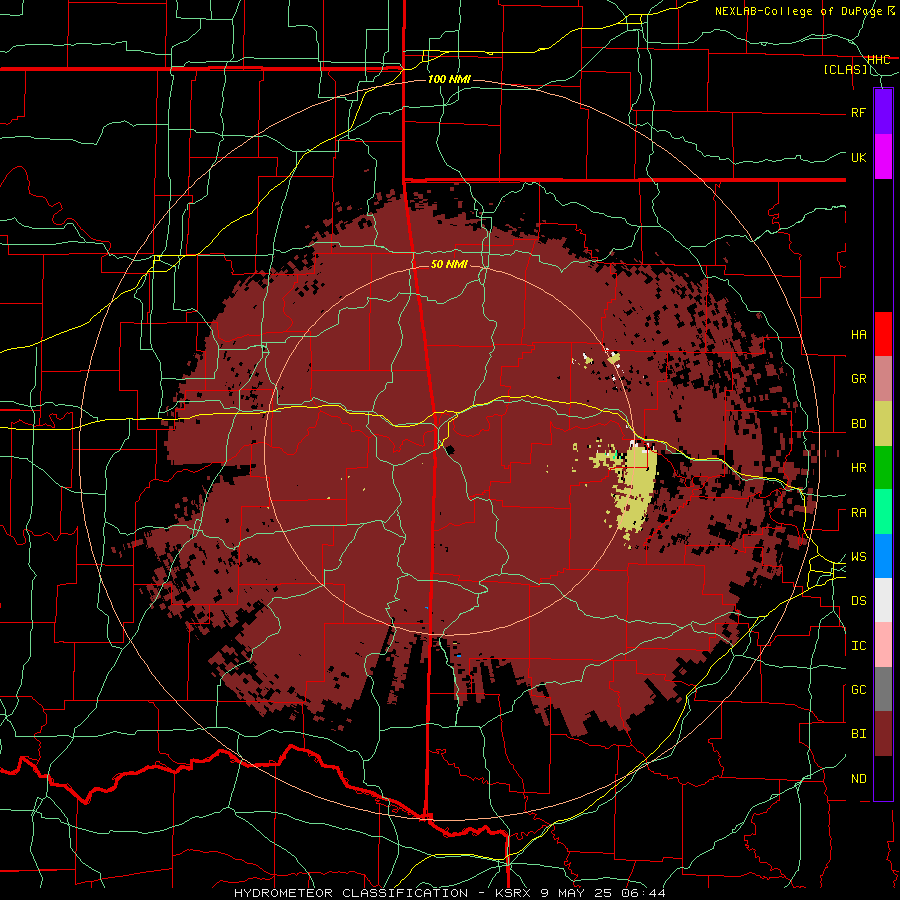Click the NEXLAB-College of DuPage credit text

pyautogui.click(x=799, y=11)
